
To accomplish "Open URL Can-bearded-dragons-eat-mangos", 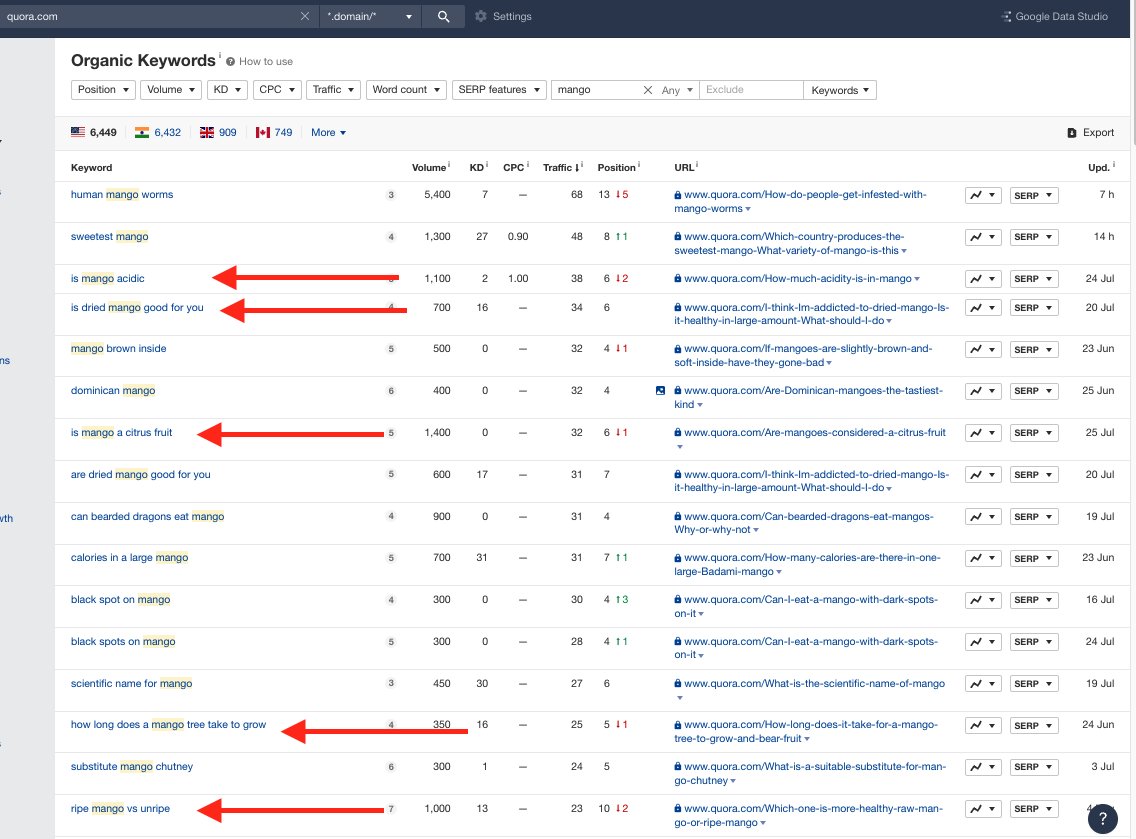I will tap(804, 523).
